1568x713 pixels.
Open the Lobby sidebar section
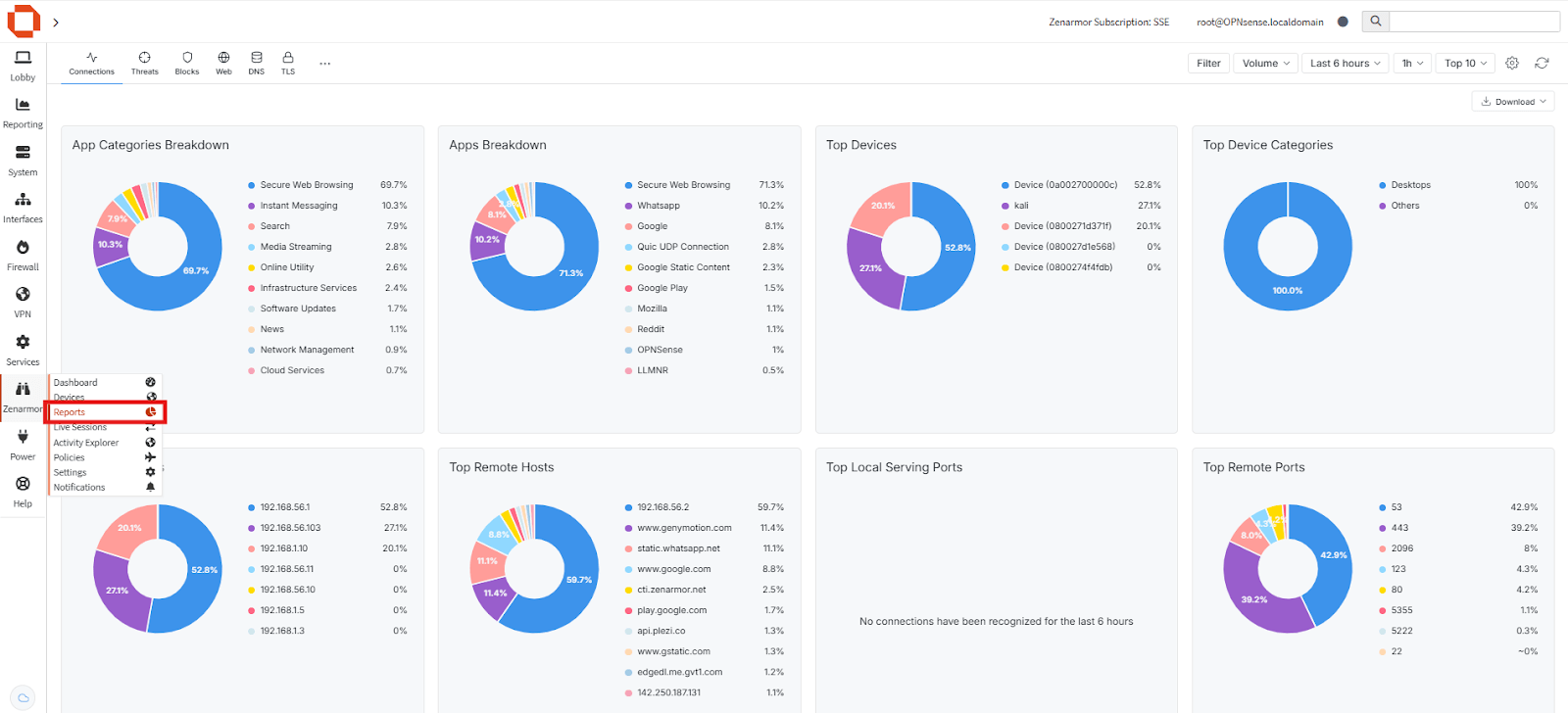(23, 66)
